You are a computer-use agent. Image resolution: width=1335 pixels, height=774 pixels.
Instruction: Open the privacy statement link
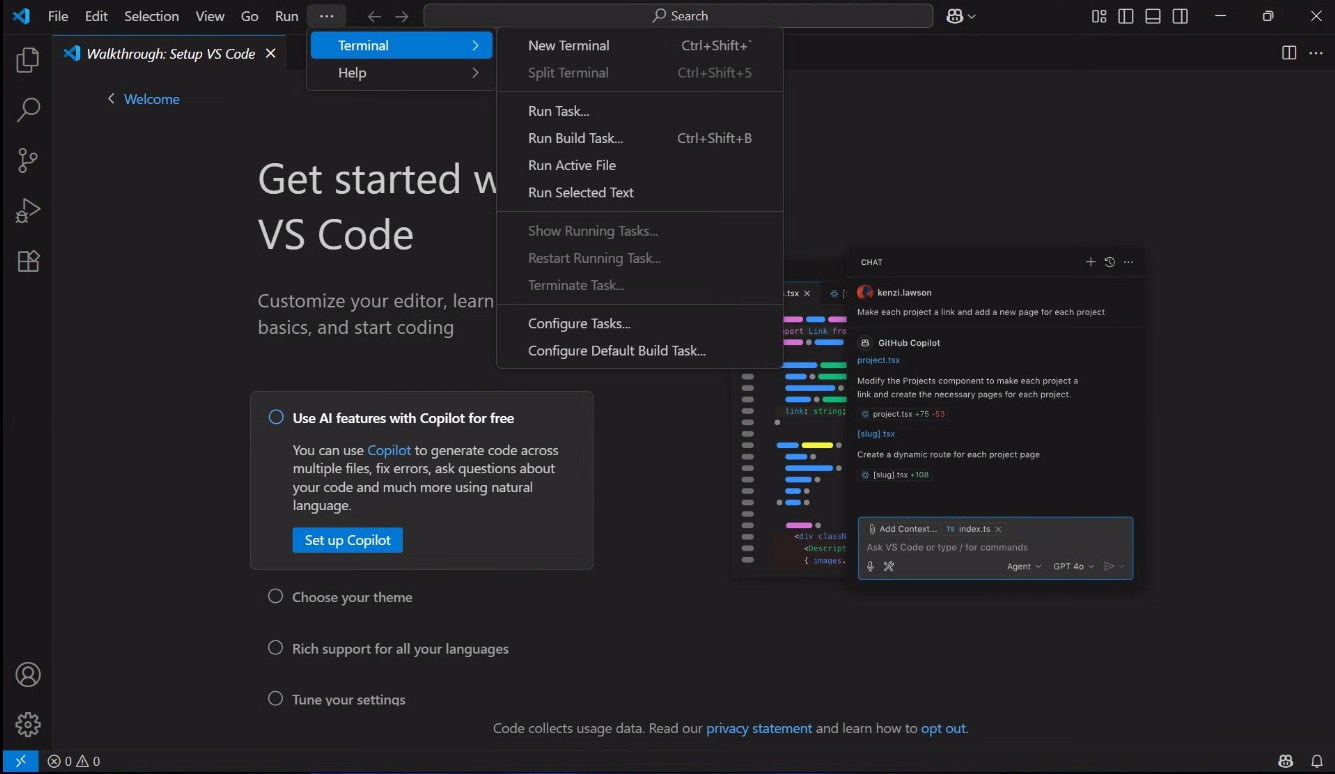click(x=759, y=728)
